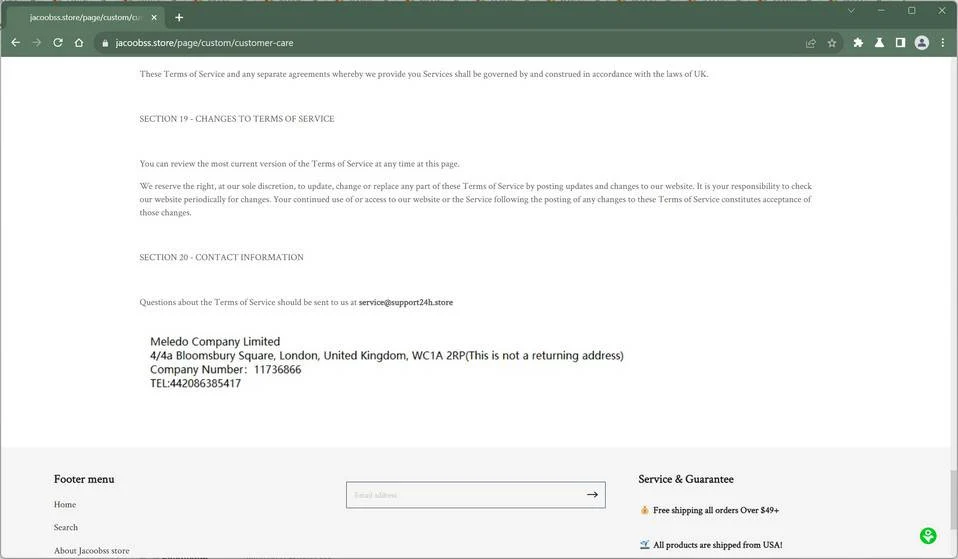Open the Search footer link
This screenshot has width=958, height=559.
pos(66,527)
